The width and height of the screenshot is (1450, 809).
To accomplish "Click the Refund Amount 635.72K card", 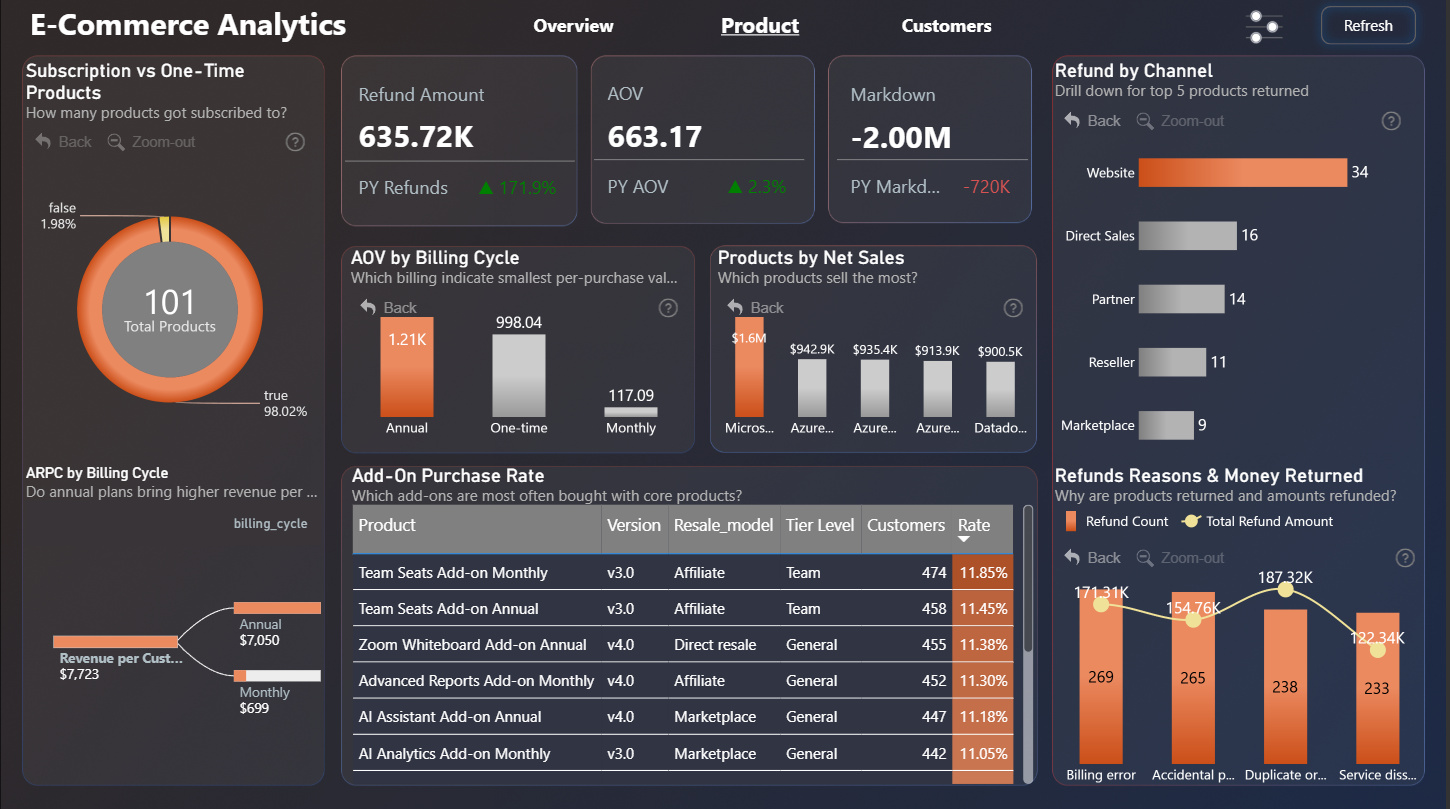I will [459, 141].
